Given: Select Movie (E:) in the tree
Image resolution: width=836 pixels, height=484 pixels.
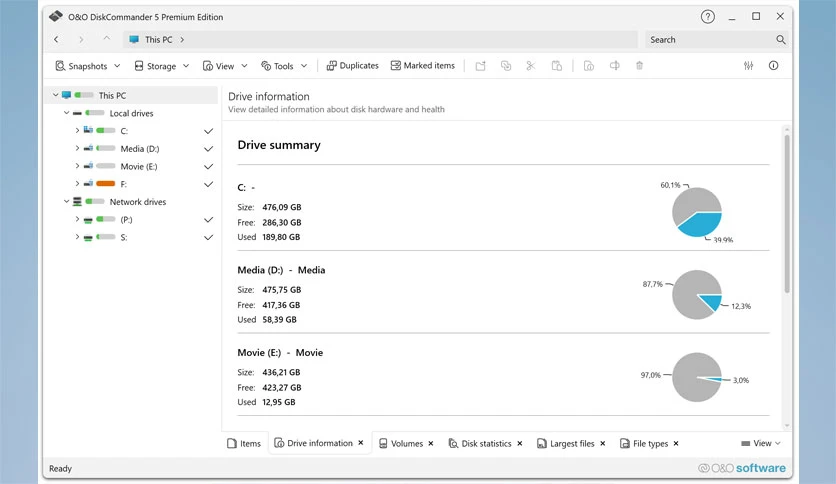Looking at the screenshot, I should pyautogui.click(x=139, y=166).
